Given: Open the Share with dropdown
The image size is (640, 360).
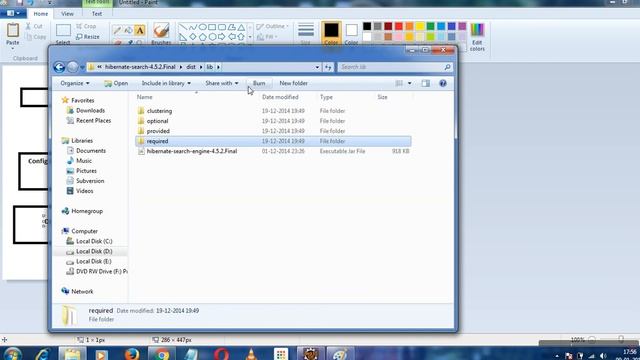Looking at the screenshot, I should click(222, 83).
